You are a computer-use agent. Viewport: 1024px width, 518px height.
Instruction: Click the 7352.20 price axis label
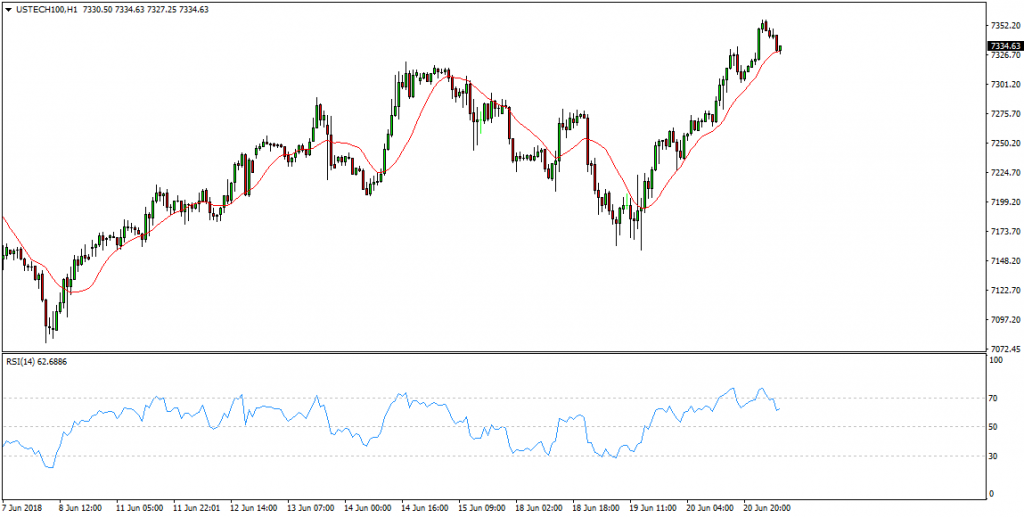pos(1001,26)
